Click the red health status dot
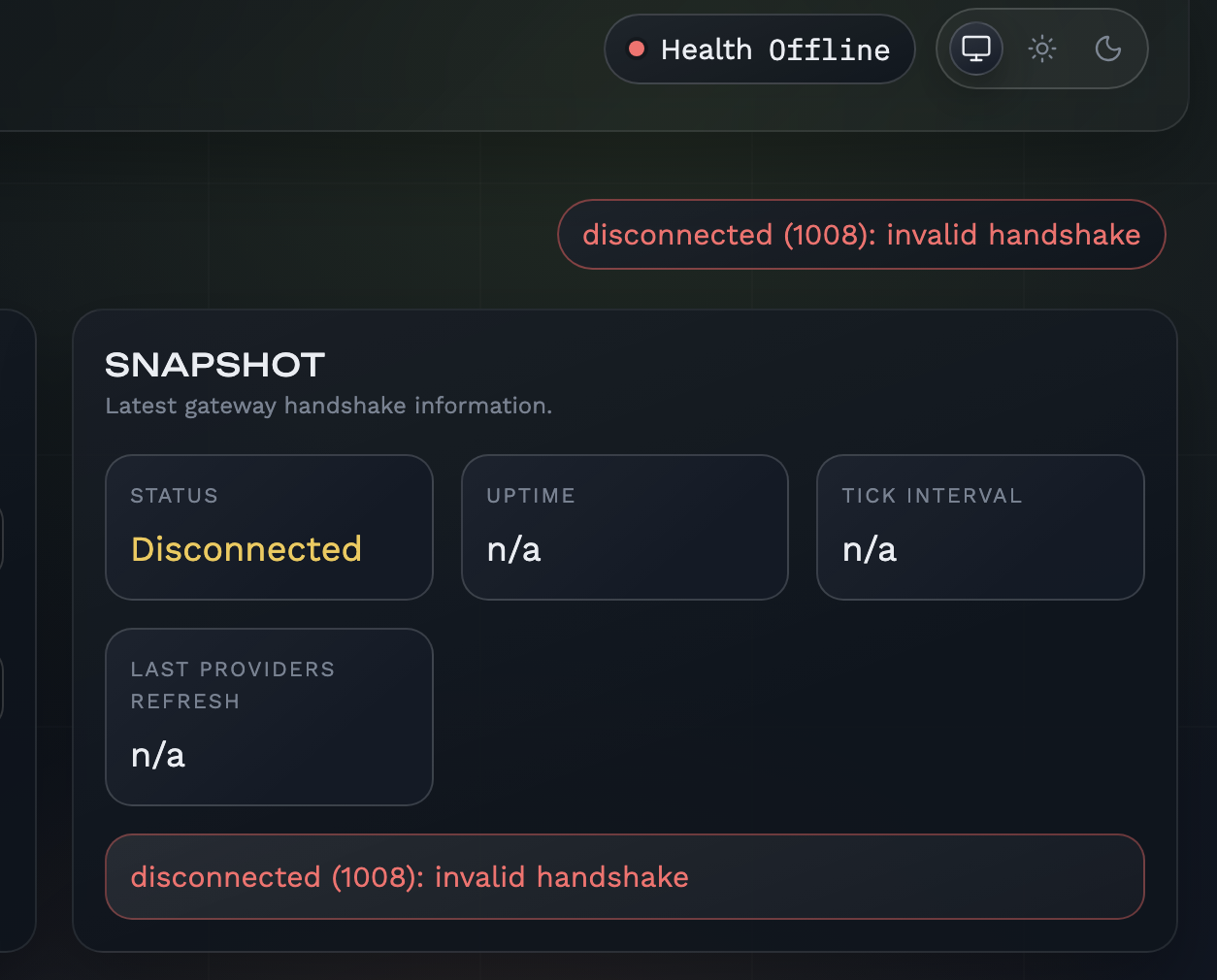Viewport: 1217px width, 980px height. click(637, 49)
